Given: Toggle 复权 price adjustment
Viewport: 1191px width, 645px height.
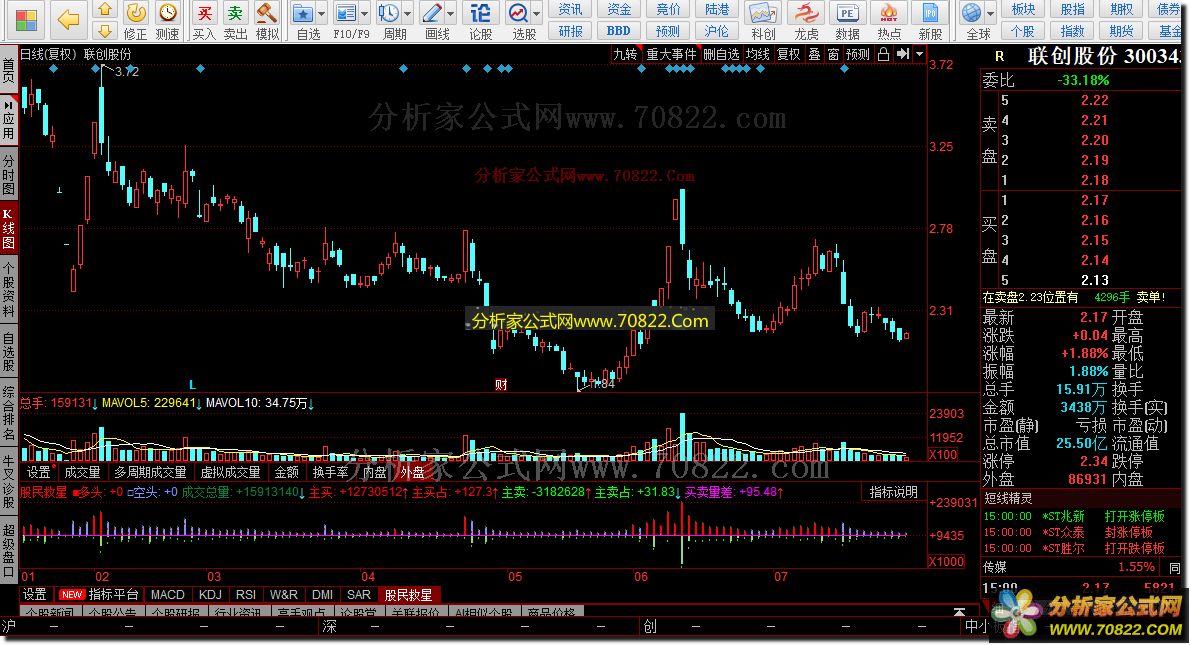Looking at the screenshot, I should 788,54.
